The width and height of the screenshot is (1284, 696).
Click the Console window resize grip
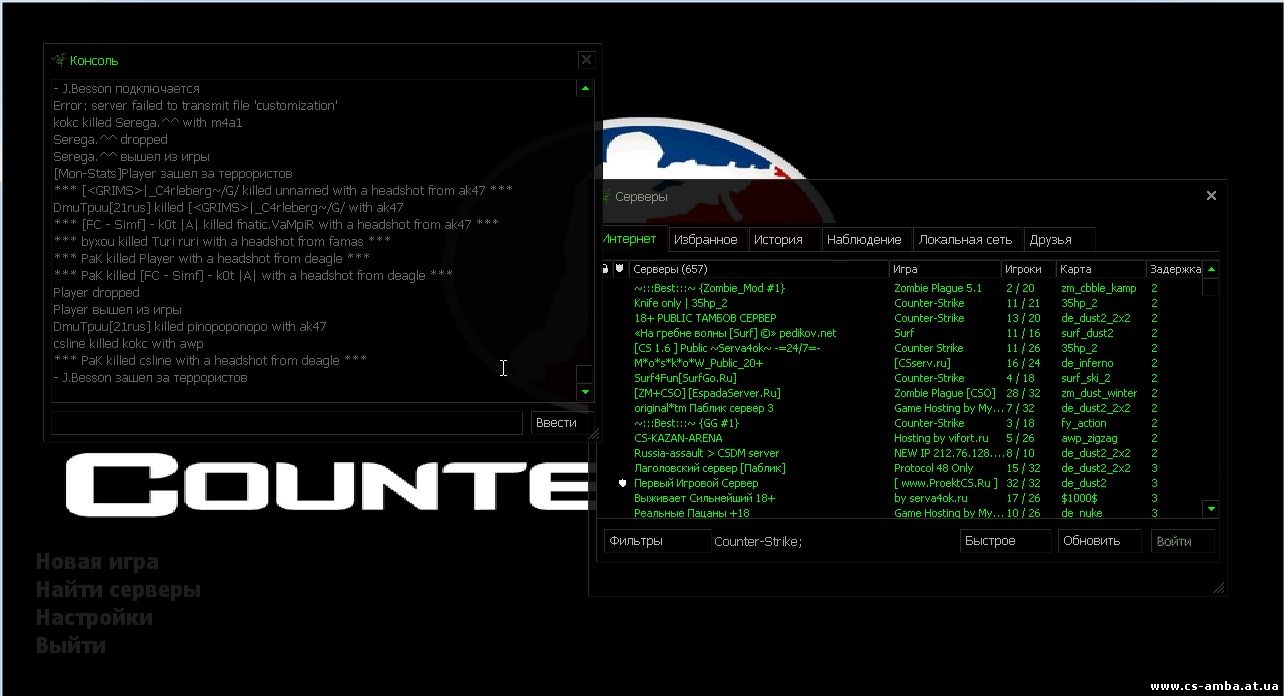[596, 434]
